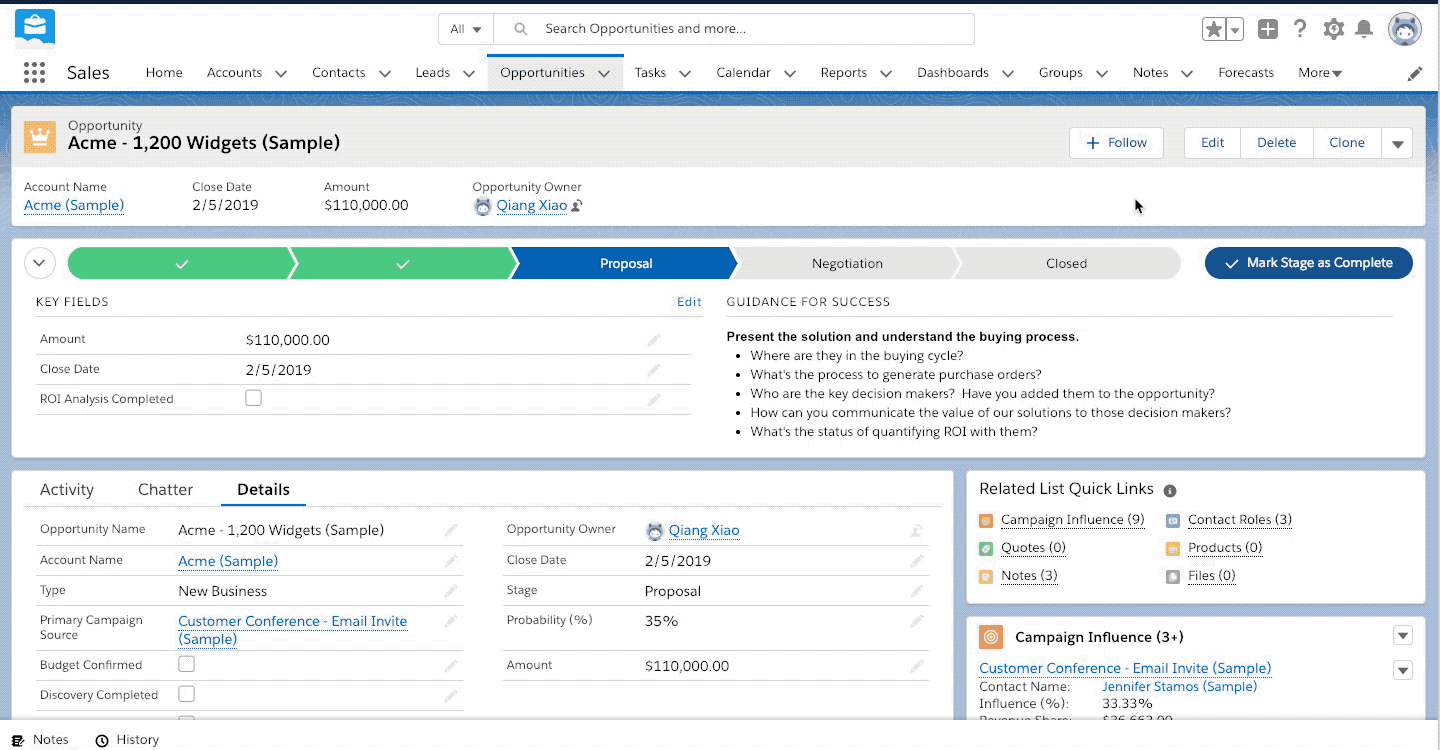Open Jennifer Stamos (Sample) contact link
This screenshot has width=1440, height=750.
click(1179, 687)
